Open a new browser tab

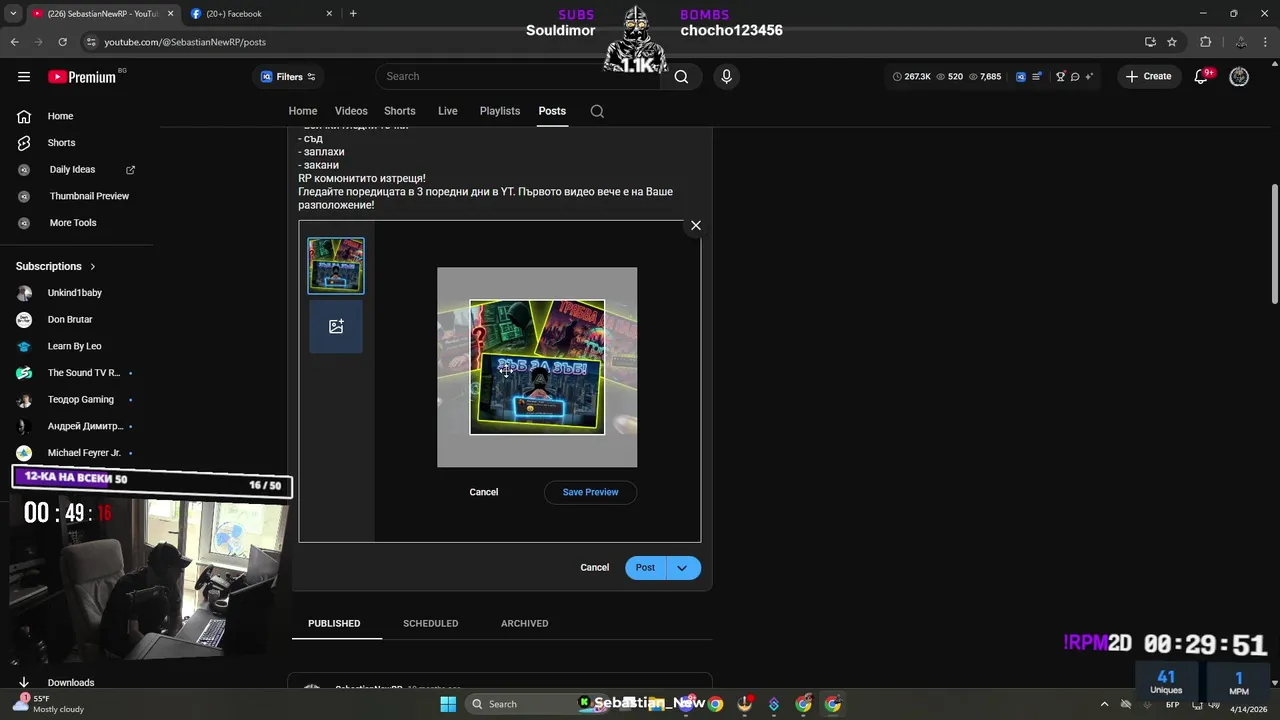(x=353, y=14)
